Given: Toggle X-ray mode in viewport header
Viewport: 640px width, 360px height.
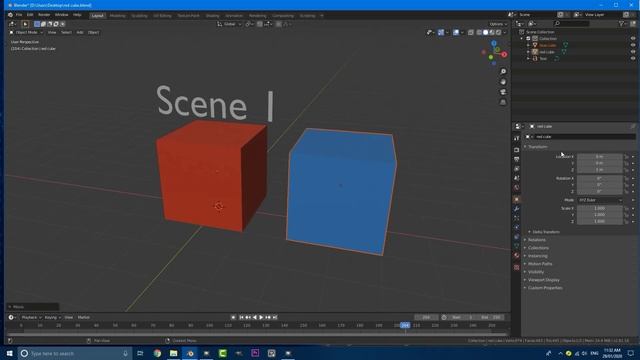Looking at the screenshot, I should click(x=471, y=32).
